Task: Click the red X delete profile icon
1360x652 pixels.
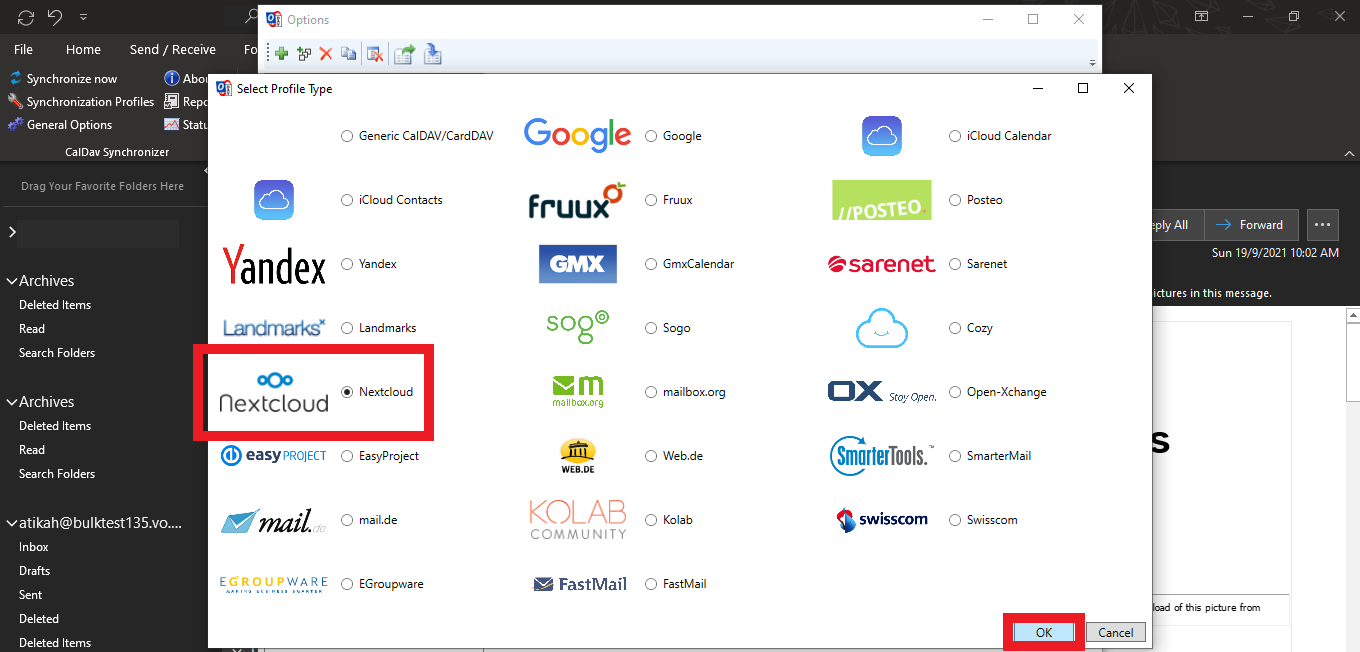Action: [326, 54]
